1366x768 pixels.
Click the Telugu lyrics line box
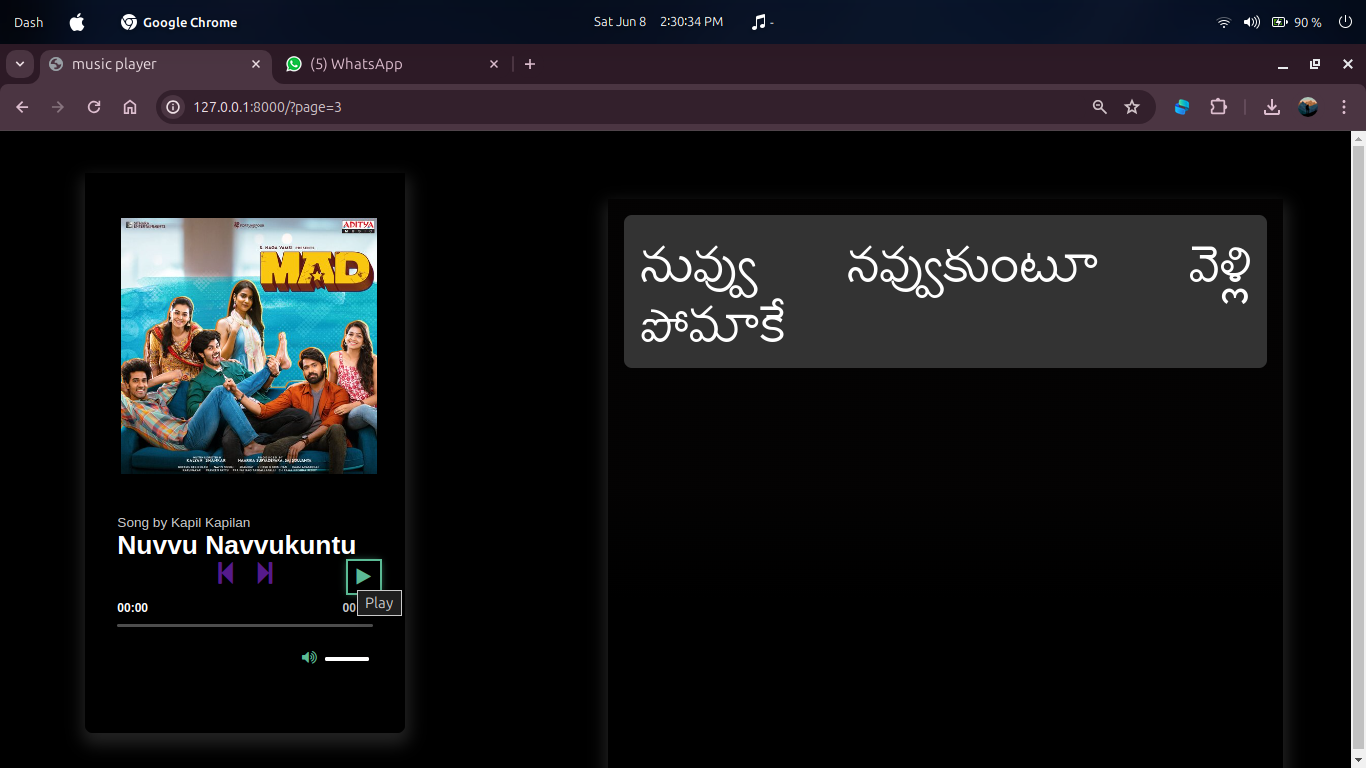point(945,291)
